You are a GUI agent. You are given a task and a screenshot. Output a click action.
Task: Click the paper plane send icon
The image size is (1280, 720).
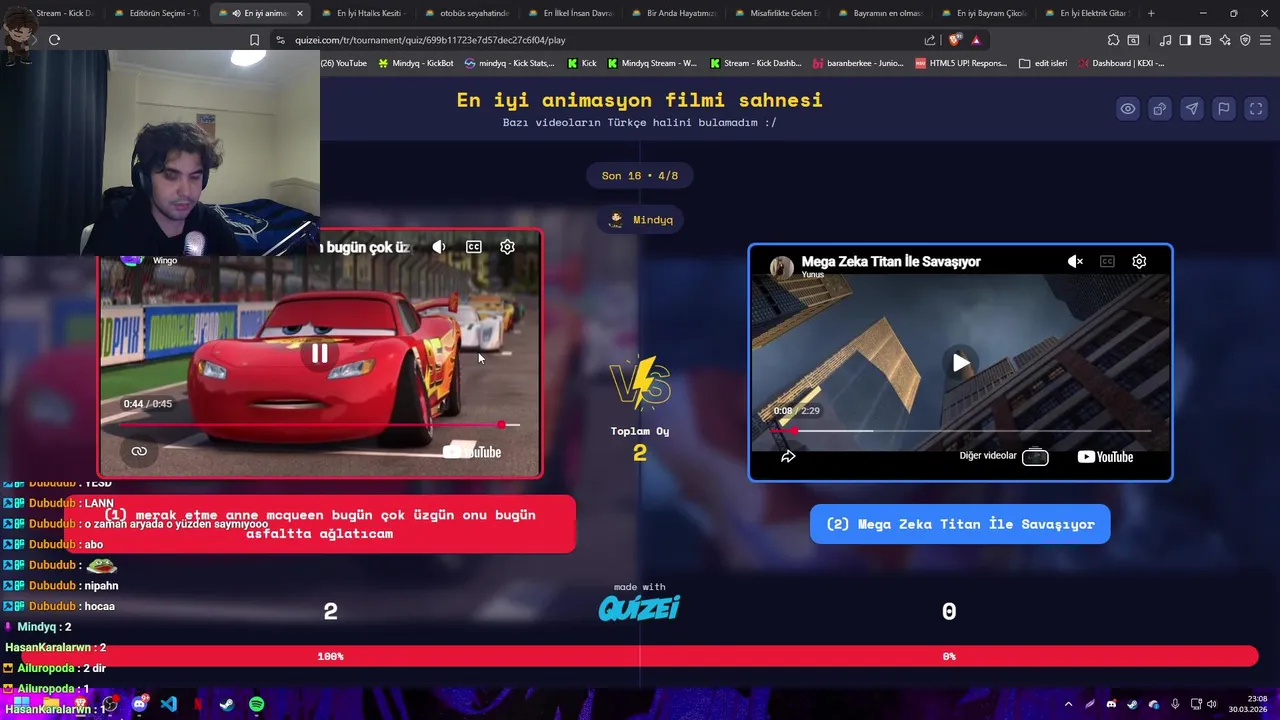pos(1192,109)
